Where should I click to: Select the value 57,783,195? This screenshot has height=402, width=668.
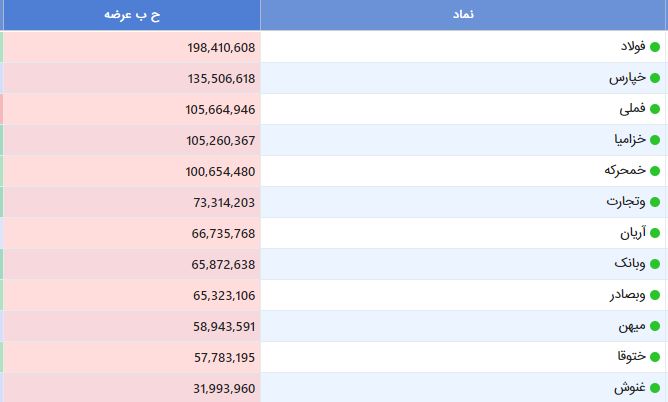[x=225, y=358]
